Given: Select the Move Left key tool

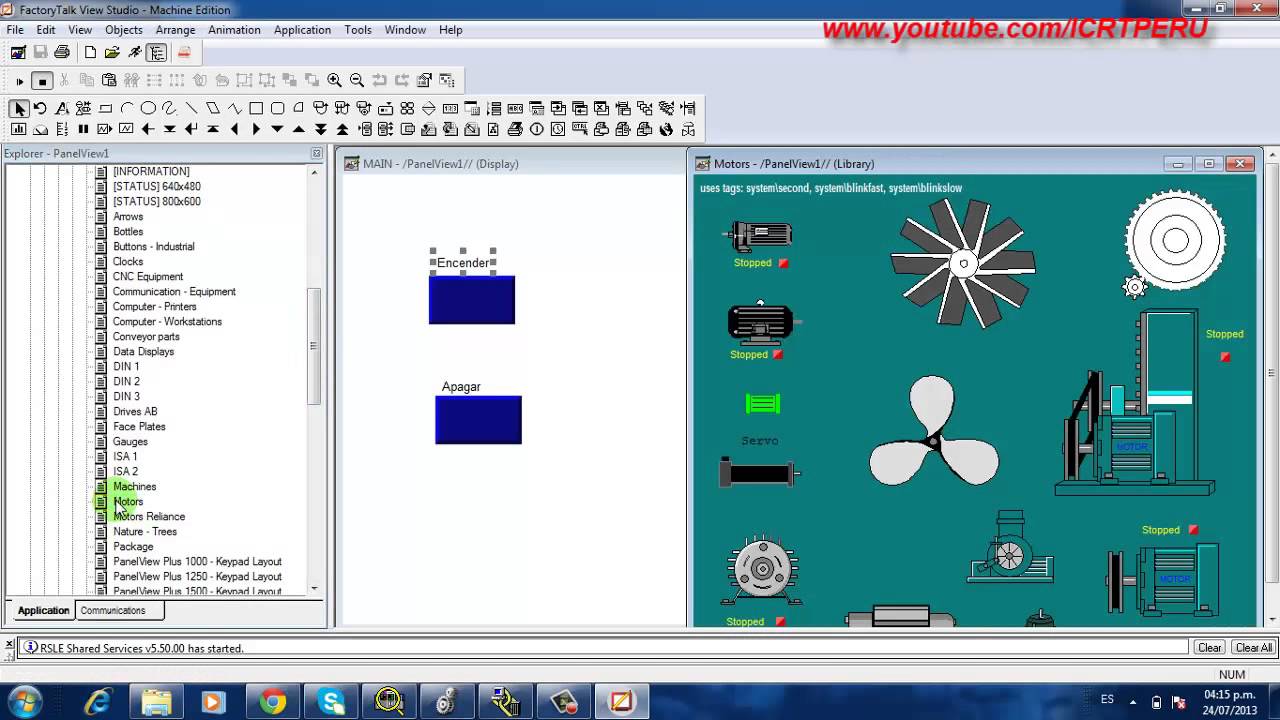Looking at the screenshot, I should [235, 129].
